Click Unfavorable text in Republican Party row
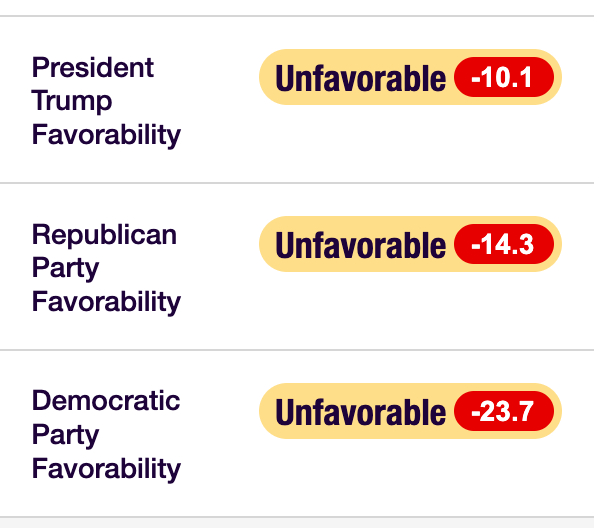This screenshot has height=528, width=606. (359, 245)
